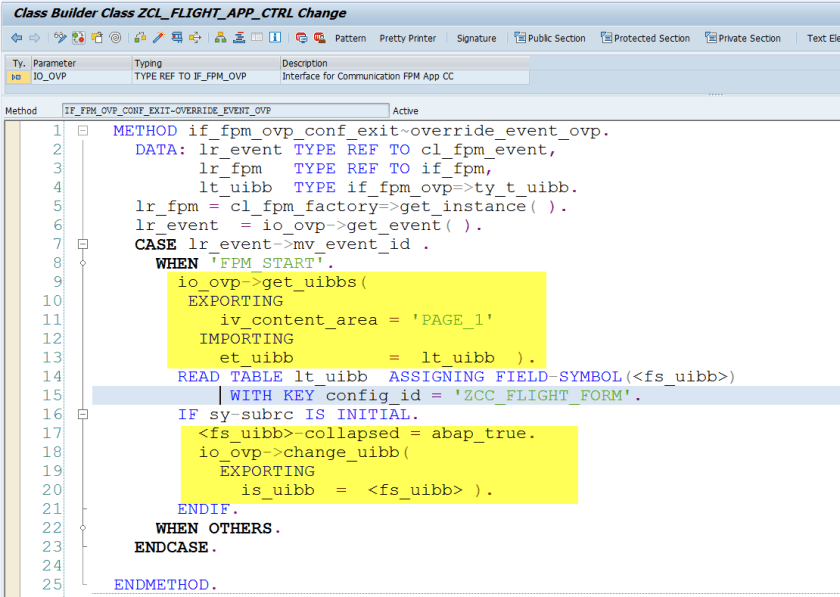Image resolution: width=840 pixels, height=597 pixels.
Task: Click 'if_fpm_ovp=>ty_t_uibb' on line 4
Action: pyautogui.click(x=458, y=188)
